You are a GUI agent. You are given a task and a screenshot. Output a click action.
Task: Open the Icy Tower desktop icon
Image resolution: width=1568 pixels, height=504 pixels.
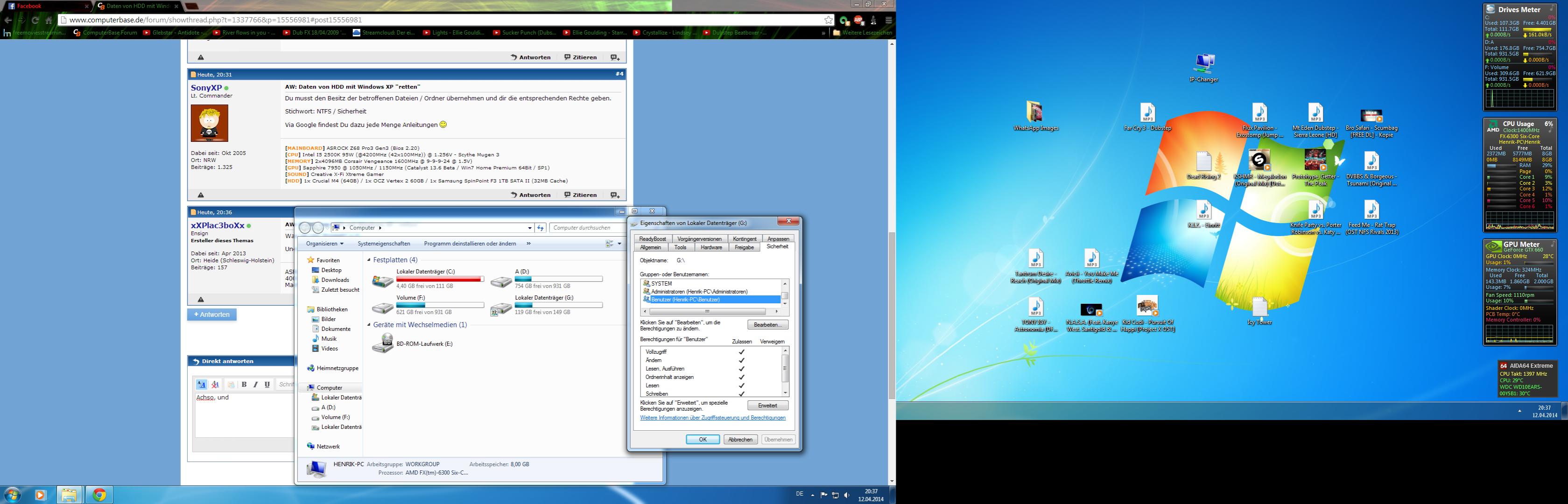click(1259, 308)
